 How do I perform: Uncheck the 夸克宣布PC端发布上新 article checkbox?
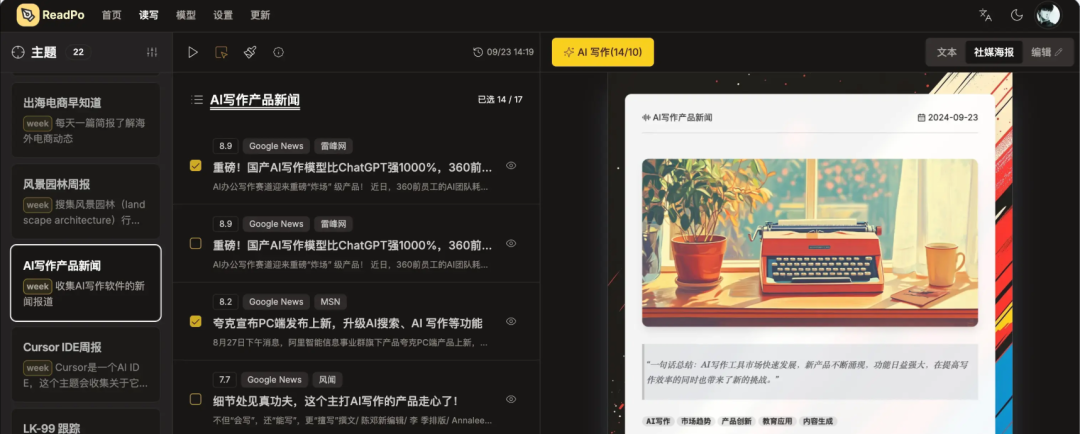pos(196,322)
